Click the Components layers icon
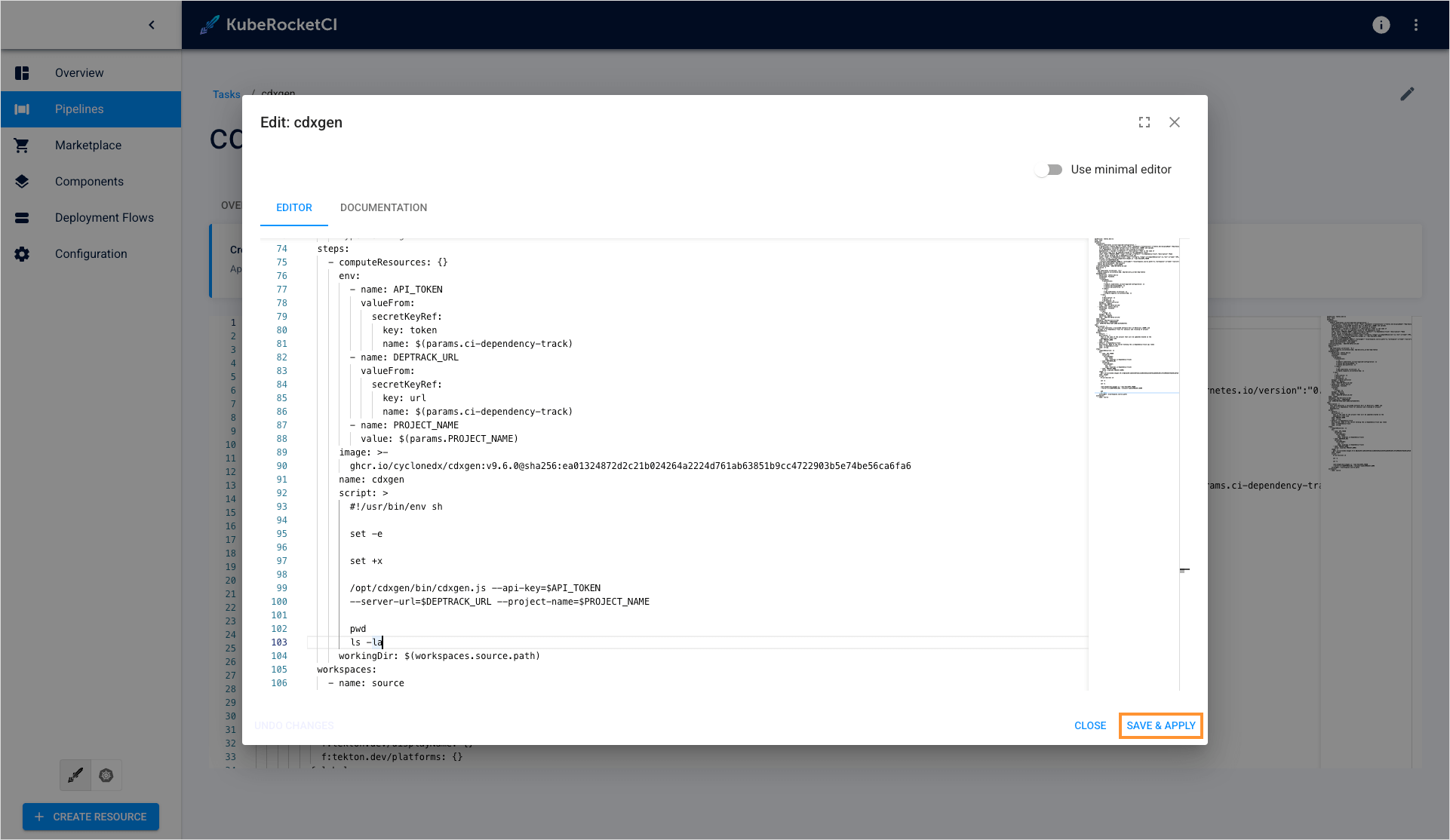 pos(22,182)
